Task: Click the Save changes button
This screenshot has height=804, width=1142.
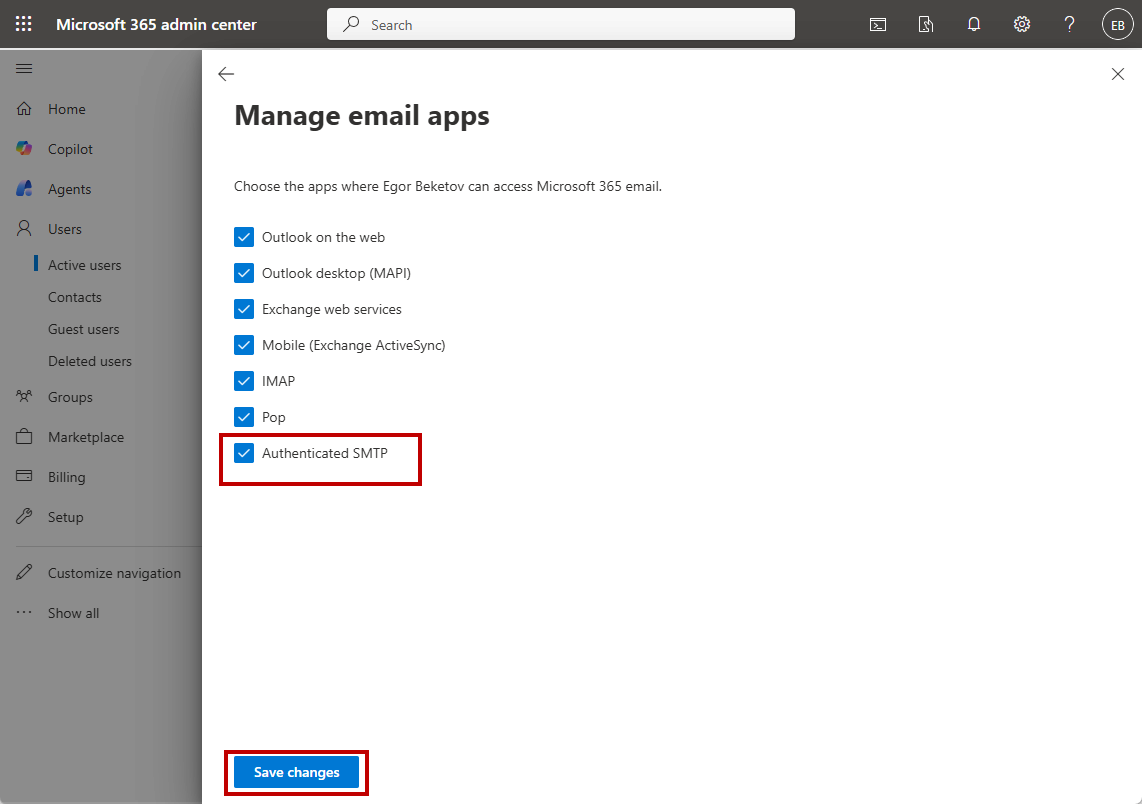Action: [x=296, y=772]
